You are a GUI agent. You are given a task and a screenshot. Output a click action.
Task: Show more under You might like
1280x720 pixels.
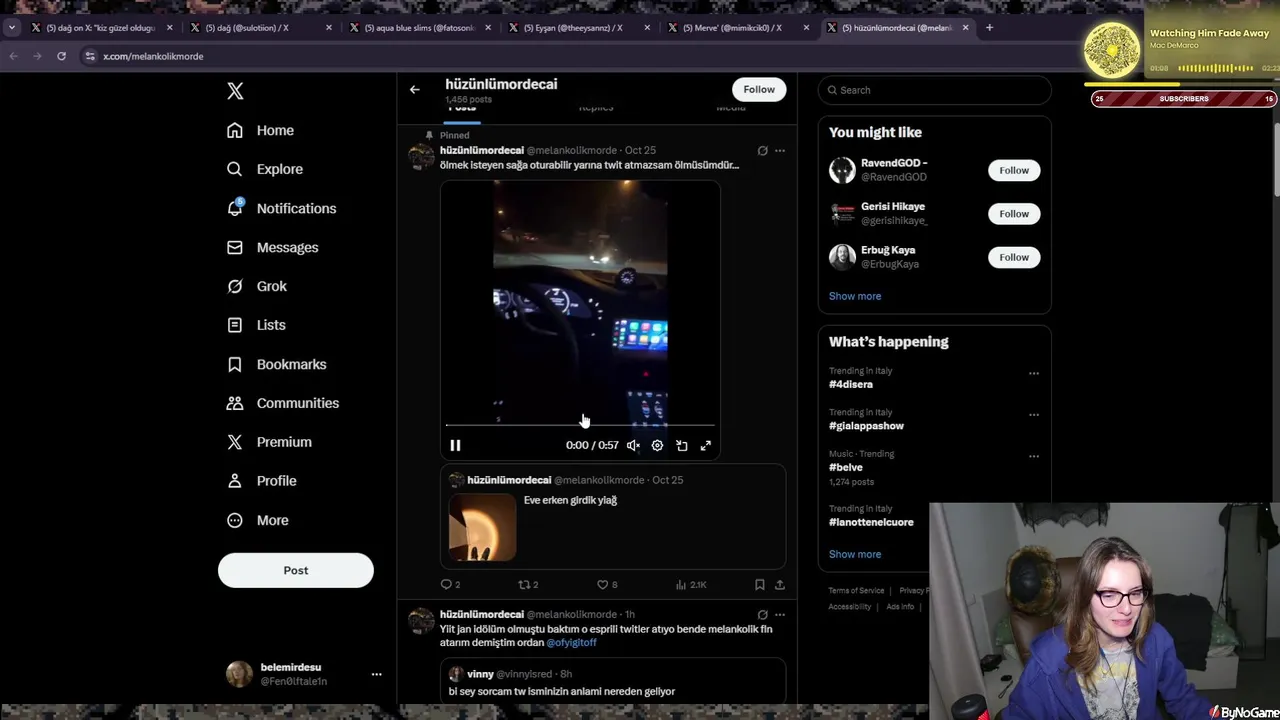855,296
